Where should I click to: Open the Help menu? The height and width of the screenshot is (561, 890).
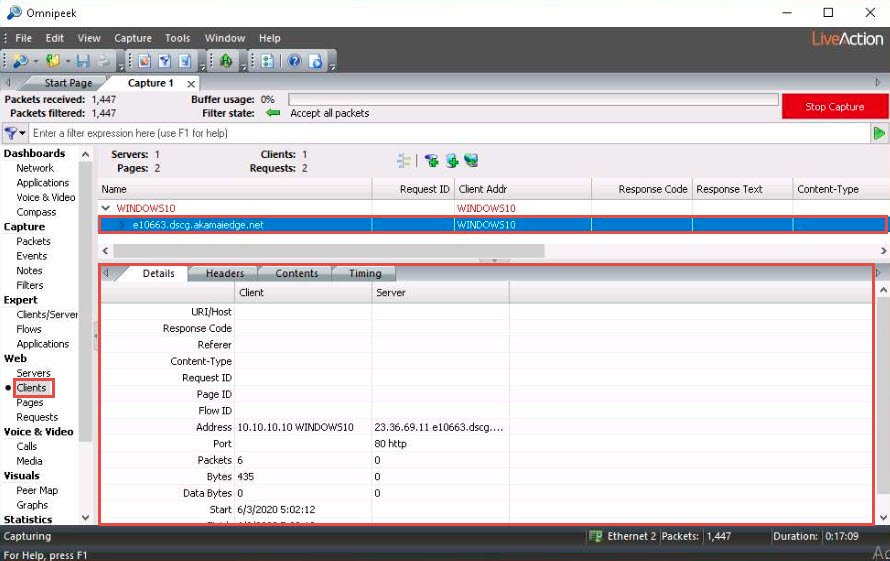click(270, 38)
